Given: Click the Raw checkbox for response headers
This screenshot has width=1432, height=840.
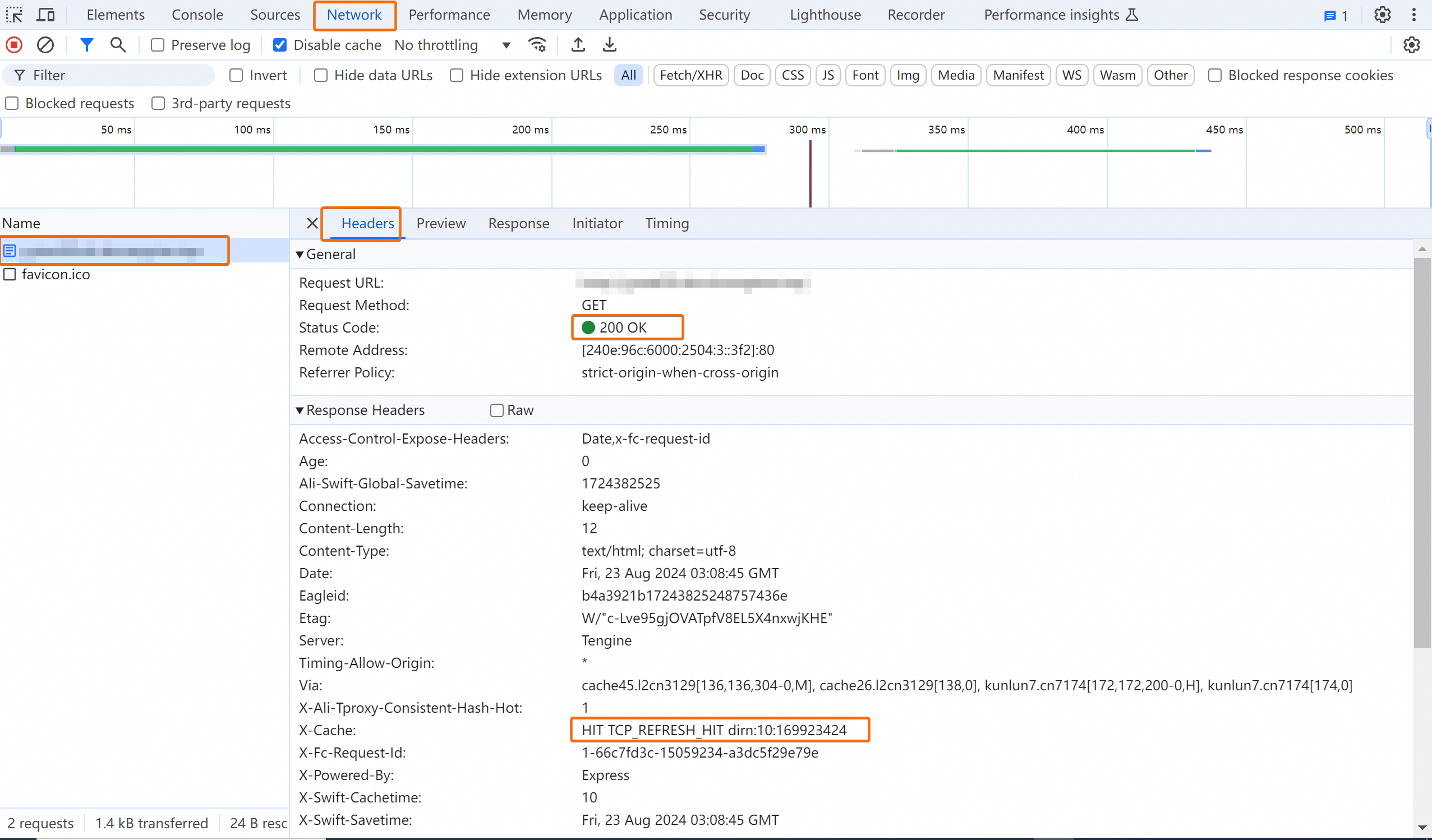Looking at the screenshot, I should 496,409.
